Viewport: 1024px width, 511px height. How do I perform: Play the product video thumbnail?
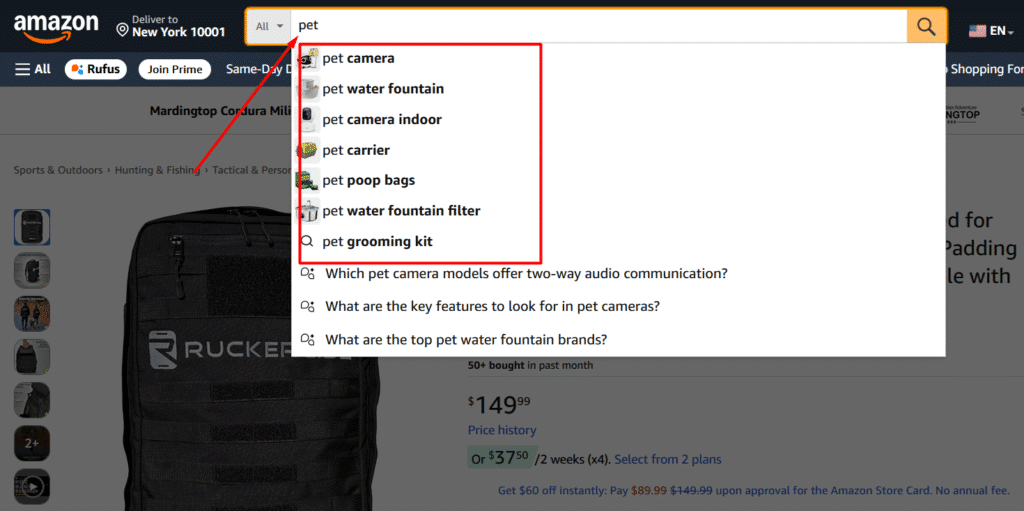tap(32, 487)
